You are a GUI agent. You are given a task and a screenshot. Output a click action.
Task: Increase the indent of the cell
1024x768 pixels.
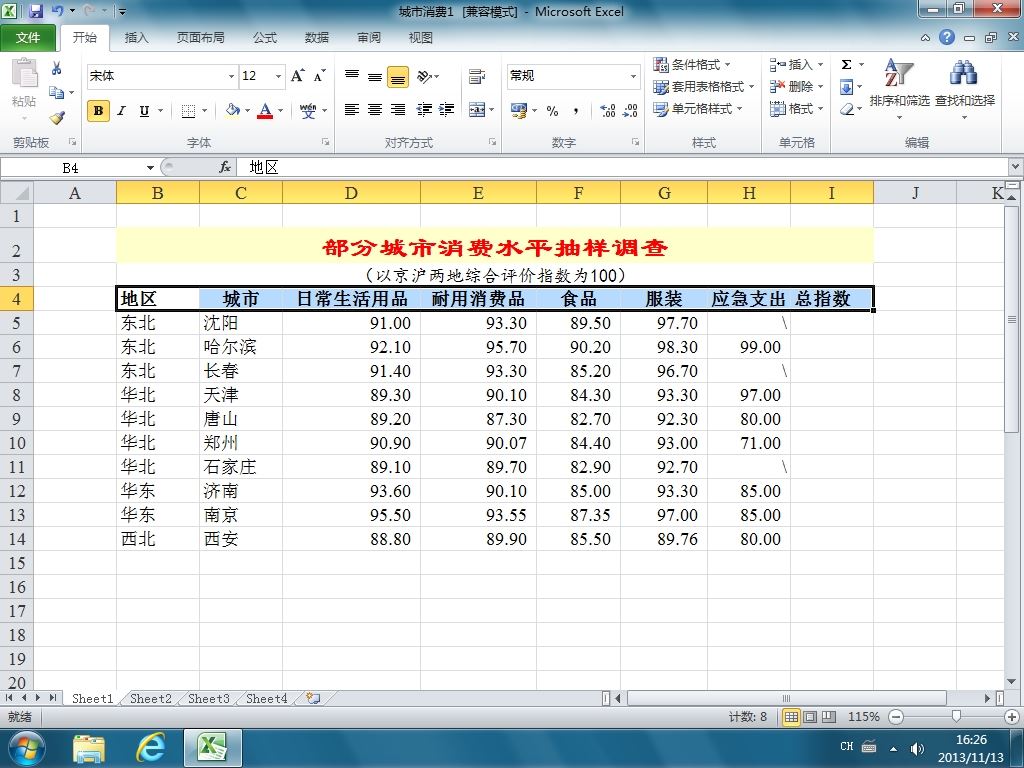[x=447, y=110]
